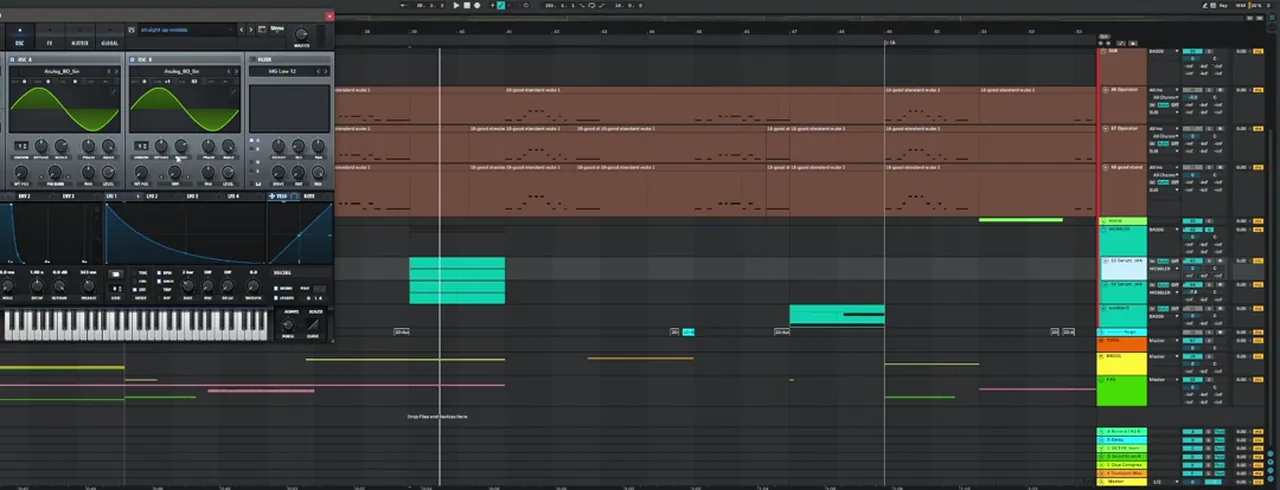1280x490 pixels.
Task: Click the Serum on-screen piano keyboard
Action: [136, 324]
